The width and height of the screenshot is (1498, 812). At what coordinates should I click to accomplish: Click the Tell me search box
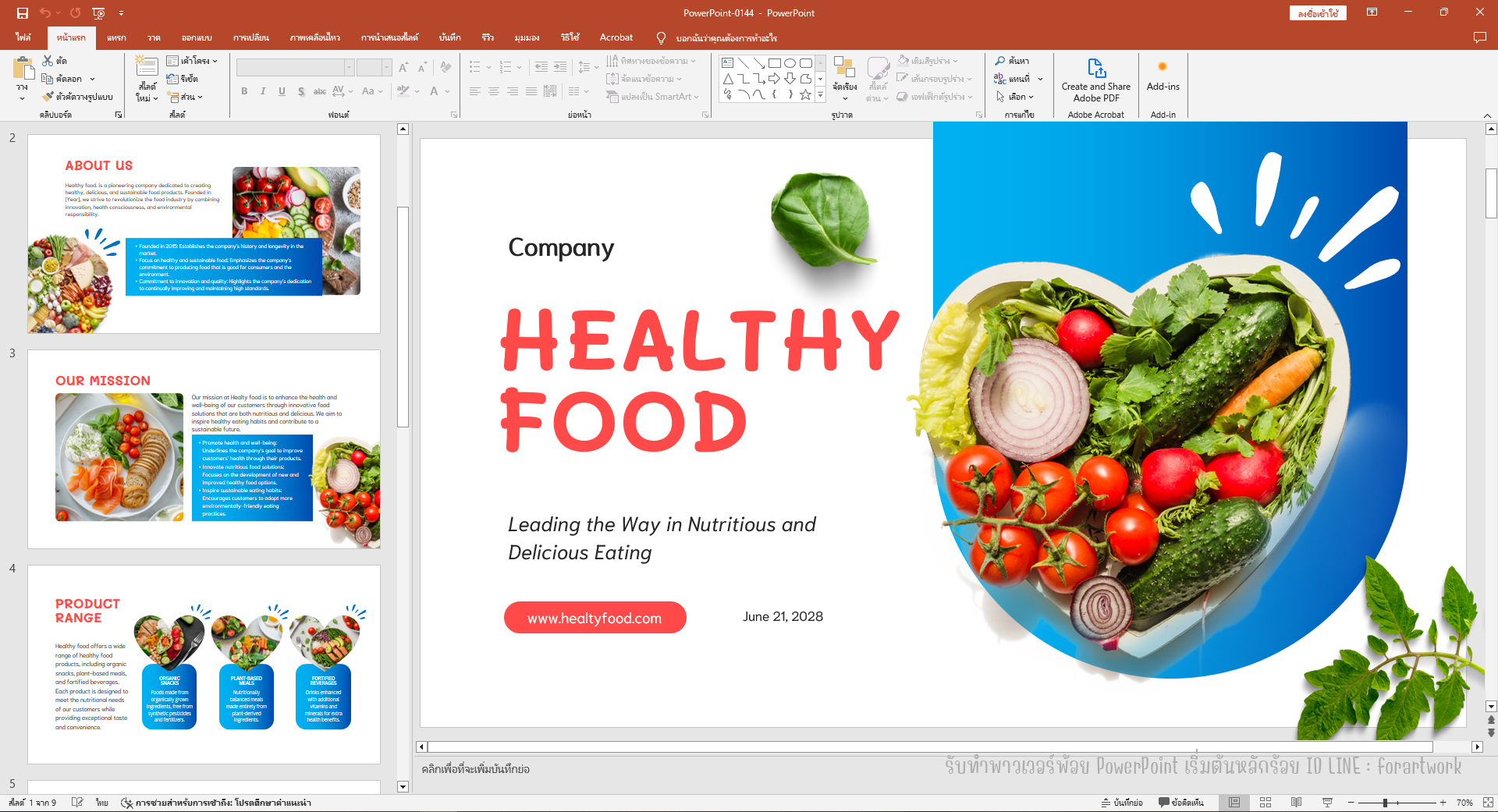coord(726,37)
